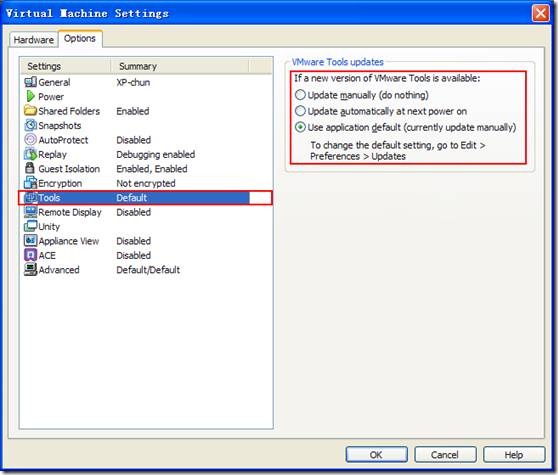Click the Remote Display monitor icon

coord(30,212)
